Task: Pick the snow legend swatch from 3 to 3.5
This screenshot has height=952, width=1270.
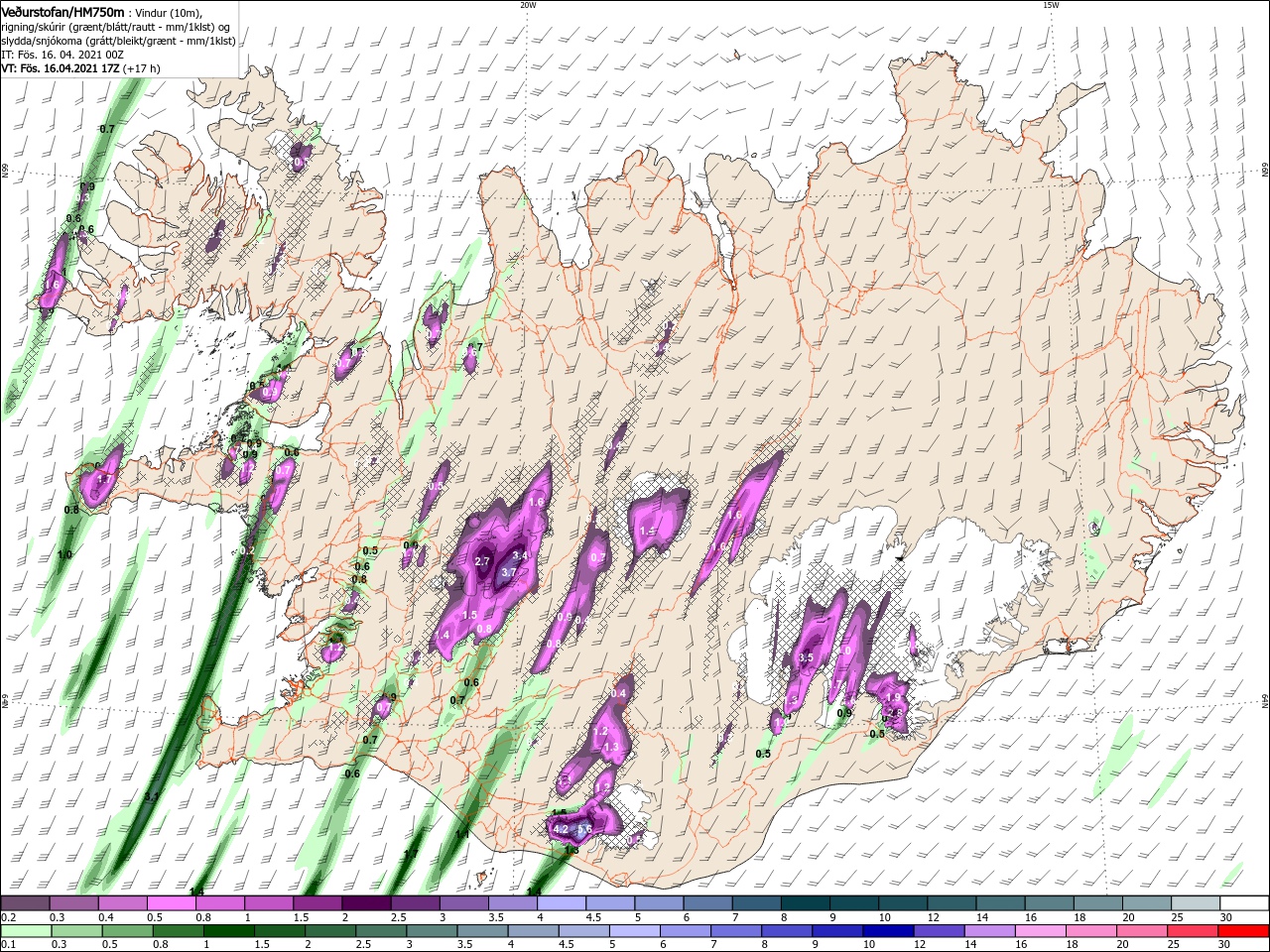Action: [462, 903]
